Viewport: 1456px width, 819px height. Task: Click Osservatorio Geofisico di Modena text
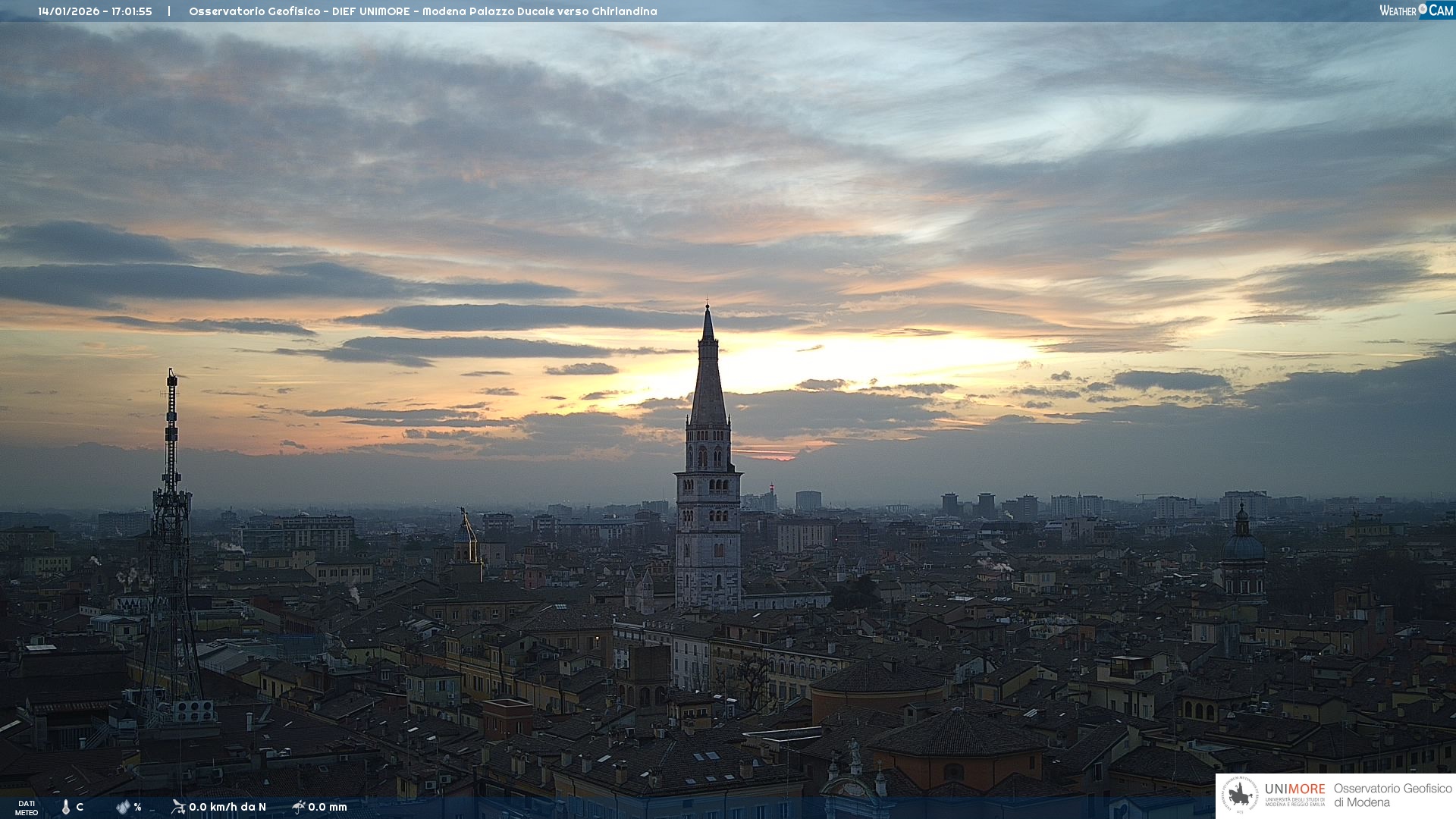point(1392,795)
